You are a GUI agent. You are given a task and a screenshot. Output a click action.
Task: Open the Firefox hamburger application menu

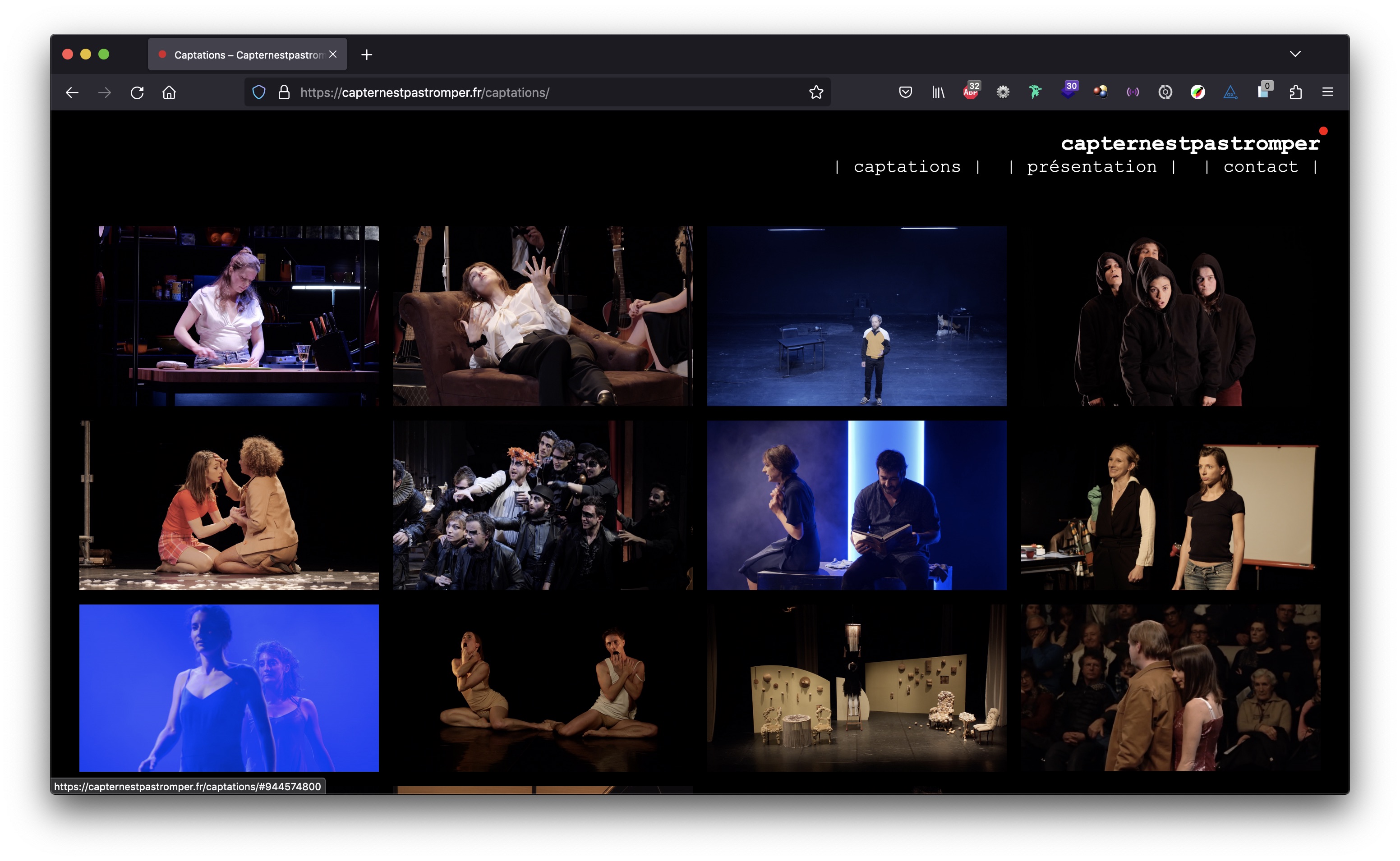(1328, 92)
